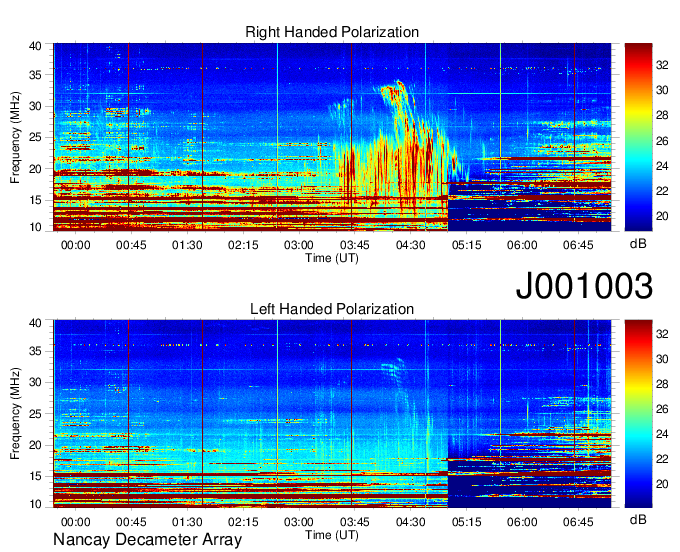The width and height of the screenshot is (680, 552).
Task: Click the 'Nancay Decameter Array' caption
Action: point(147,539)
